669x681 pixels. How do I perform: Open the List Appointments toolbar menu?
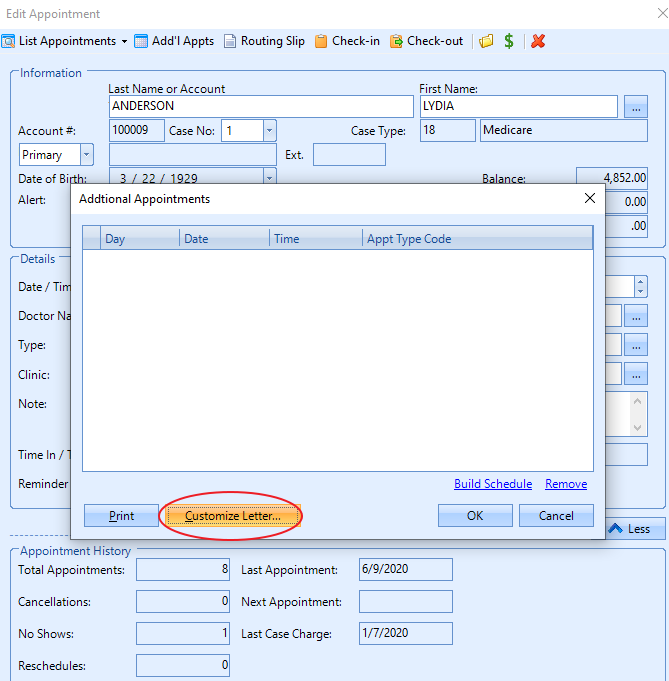(x=66, y=41)
